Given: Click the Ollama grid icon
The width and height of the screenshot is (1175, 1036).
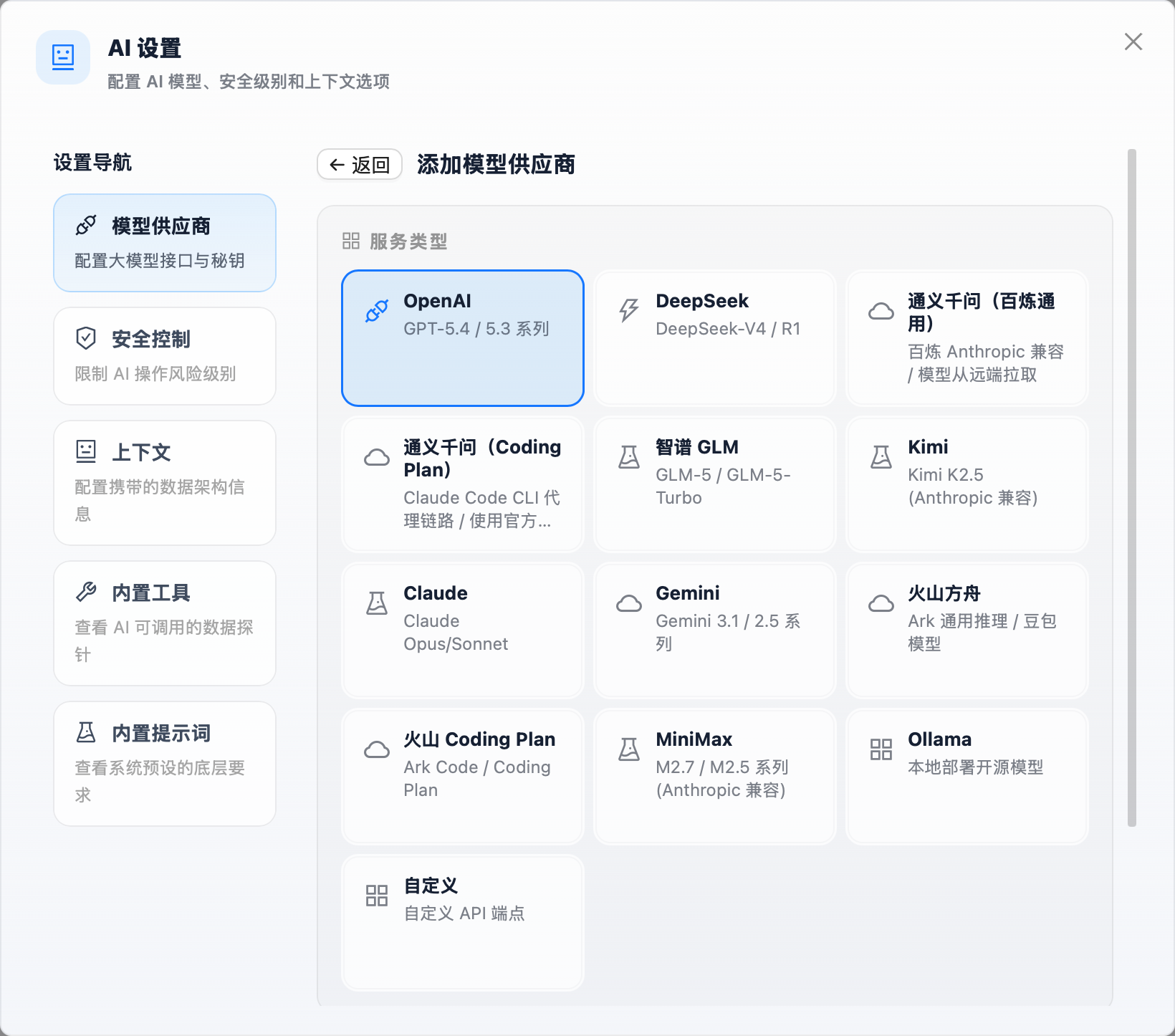Looking at the screenshot, I should 881,749.
